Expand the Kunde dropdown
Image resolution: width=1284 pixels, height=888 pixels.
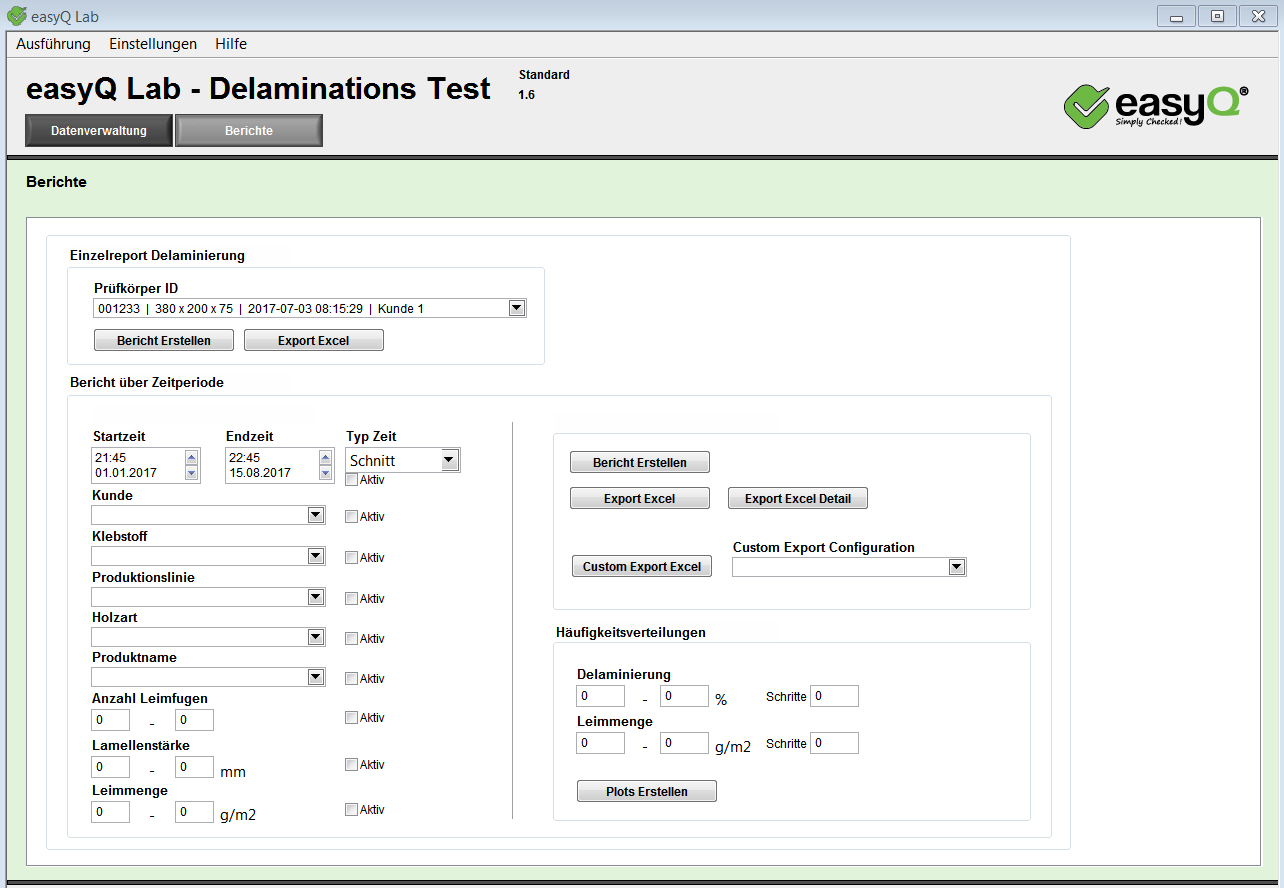[316, 515]
